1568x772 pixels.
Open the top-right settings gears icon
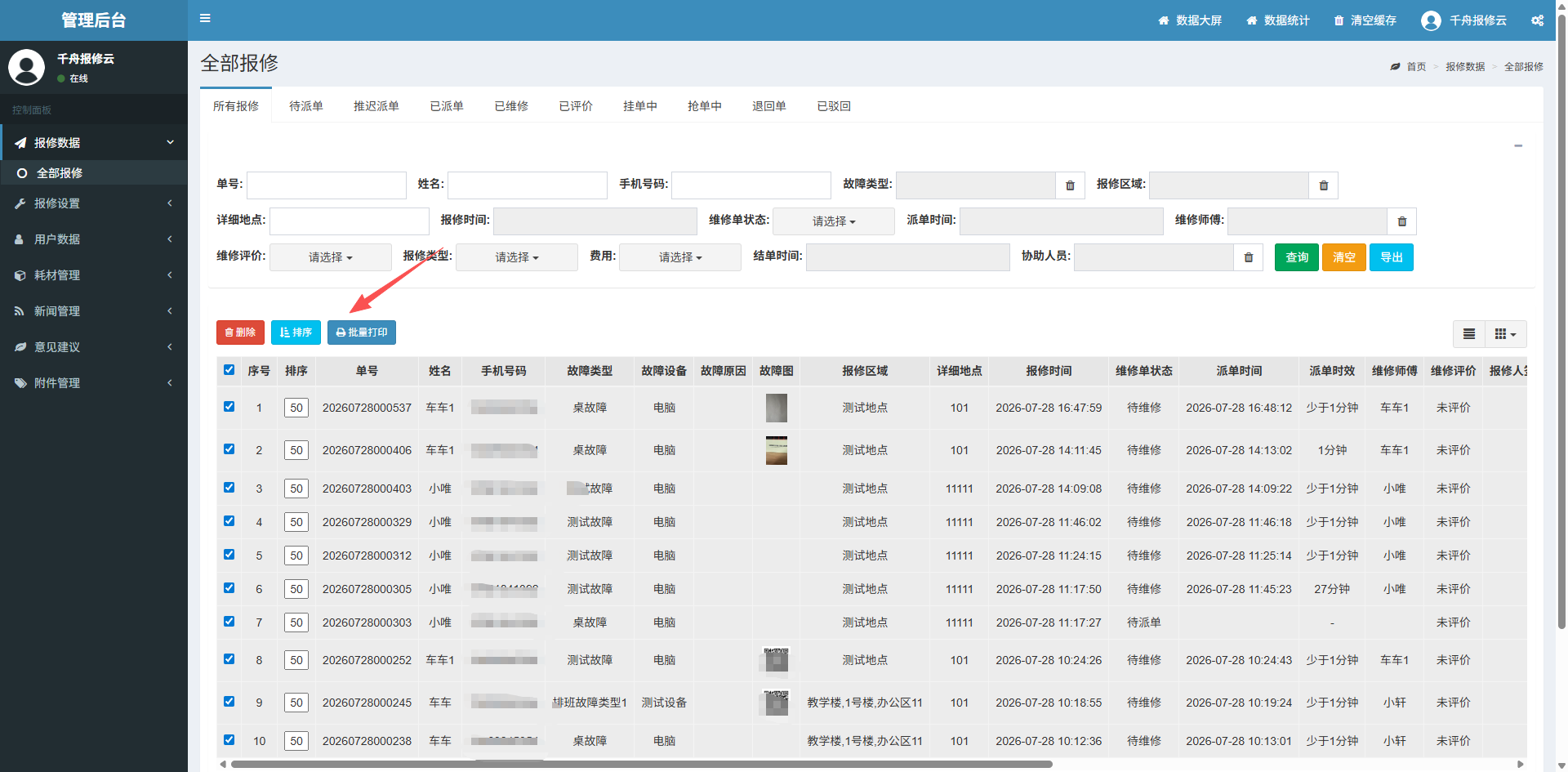[x=1538, y=20]
